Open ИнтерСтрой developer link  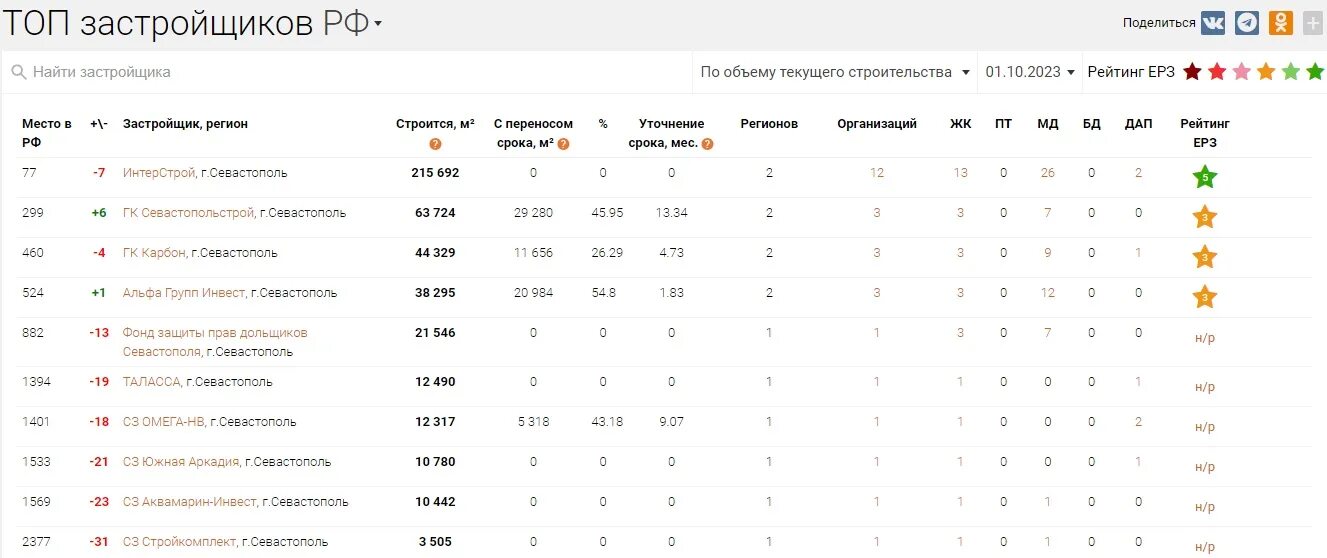click(x=159, y=173)
